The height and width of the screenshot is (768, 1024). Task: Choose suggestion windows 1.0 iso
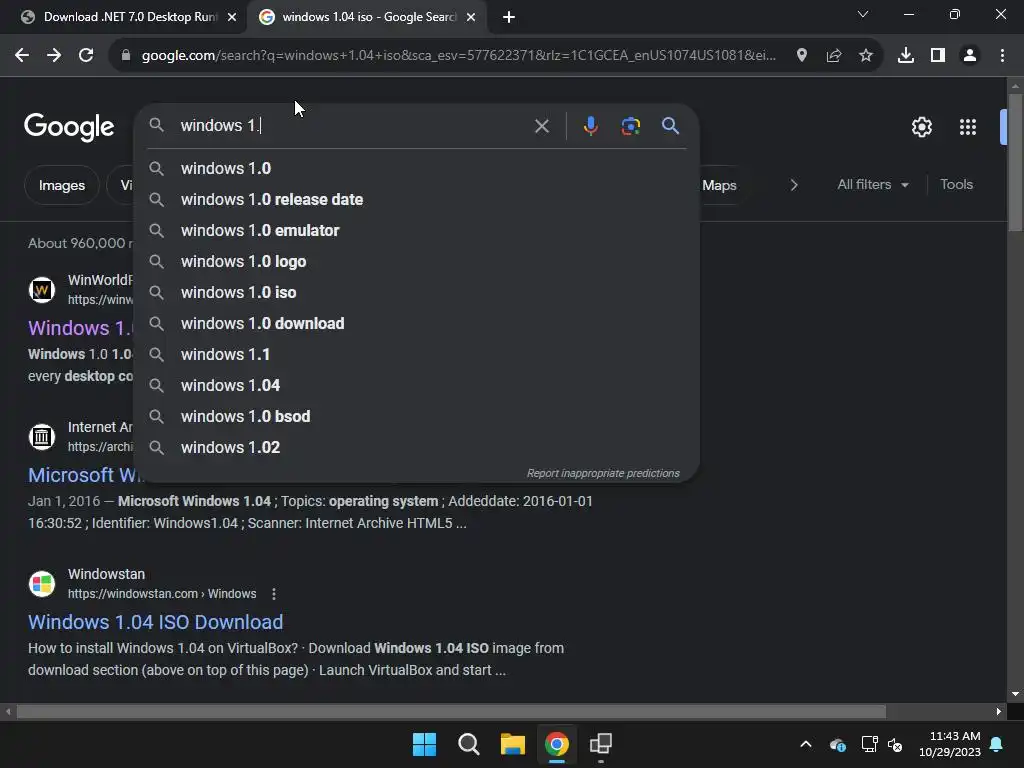pyautogui.click(x=417, y=293)
